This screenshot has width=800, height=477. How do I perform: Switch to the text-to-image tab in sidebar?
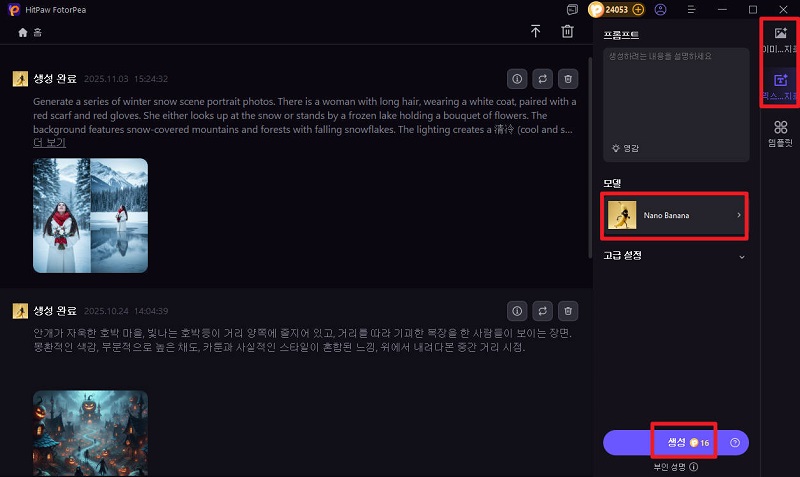click(780, 87)
